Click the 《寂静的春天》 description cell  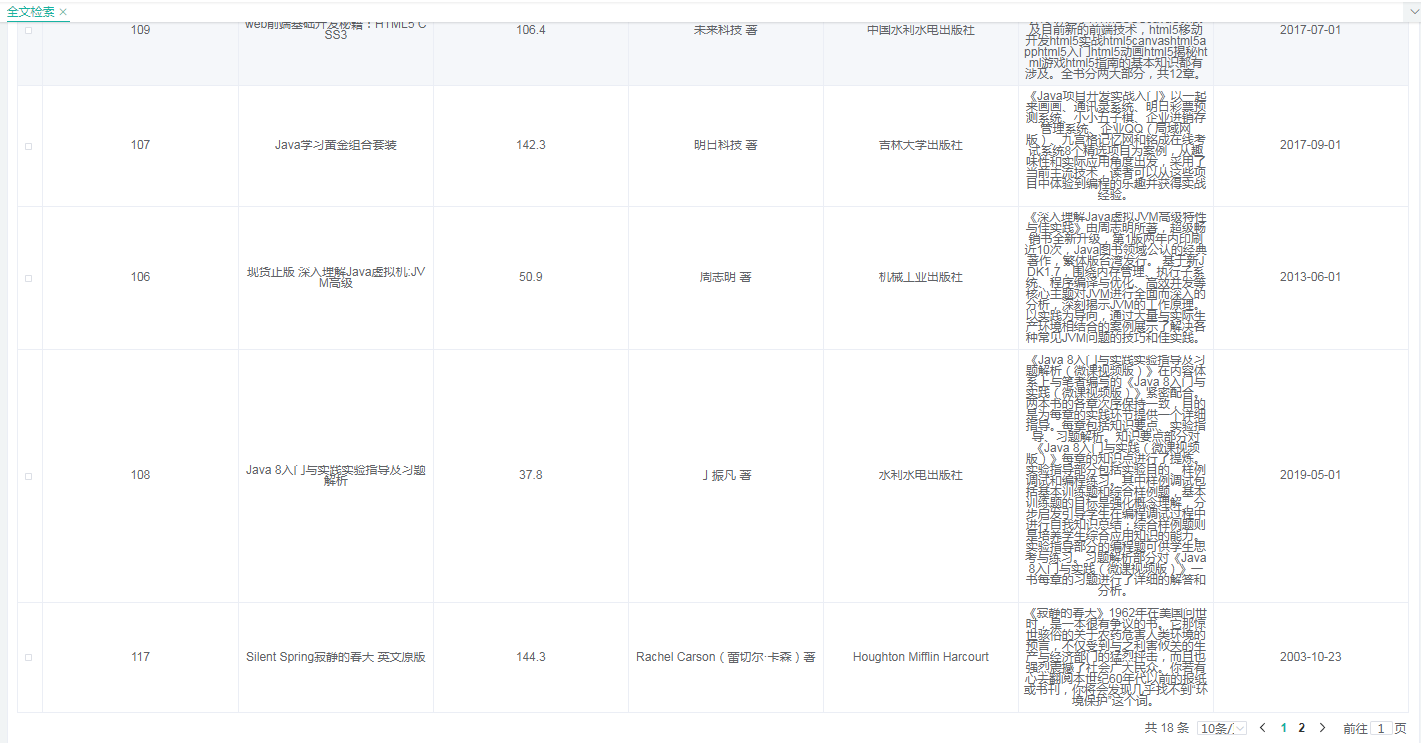click(1116, 657)
